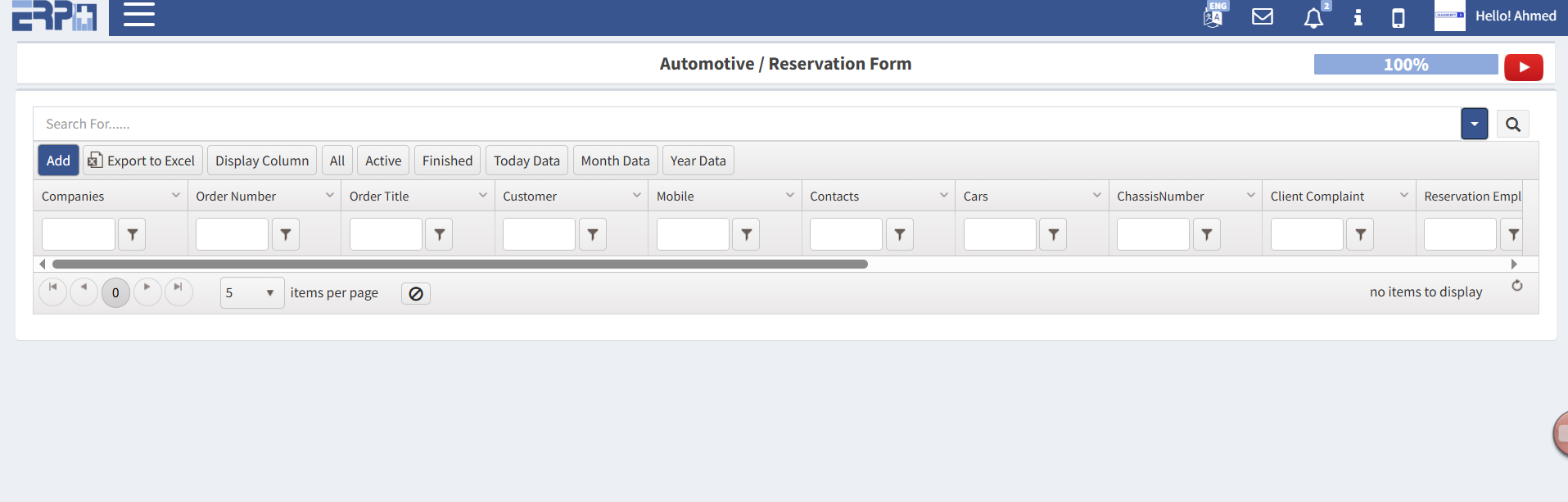Viewport: 1568px width, 502px height.
Task: Click the info icon in header
Action: (1358, 17)
